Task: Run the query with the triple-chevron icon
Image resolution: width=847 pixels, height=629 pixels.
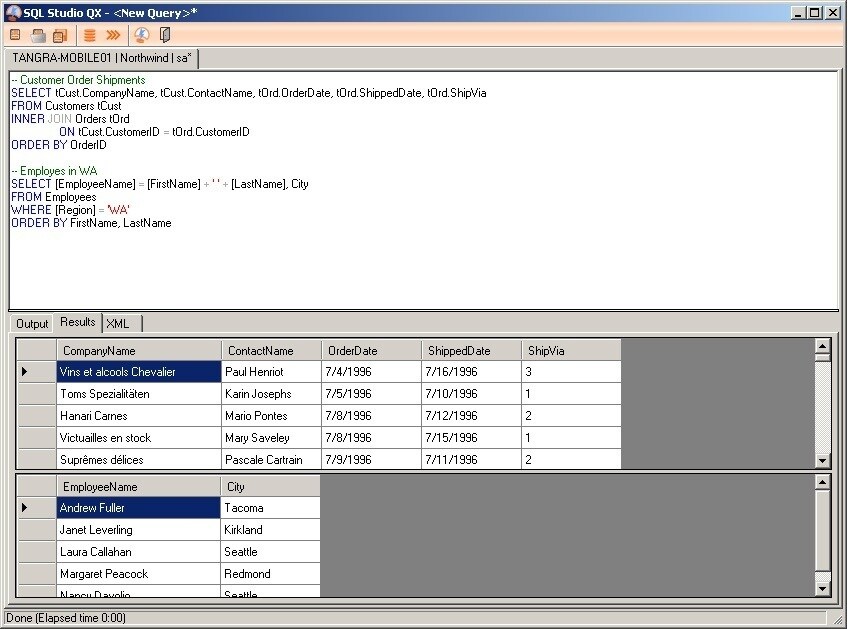Action: point(113,35)
